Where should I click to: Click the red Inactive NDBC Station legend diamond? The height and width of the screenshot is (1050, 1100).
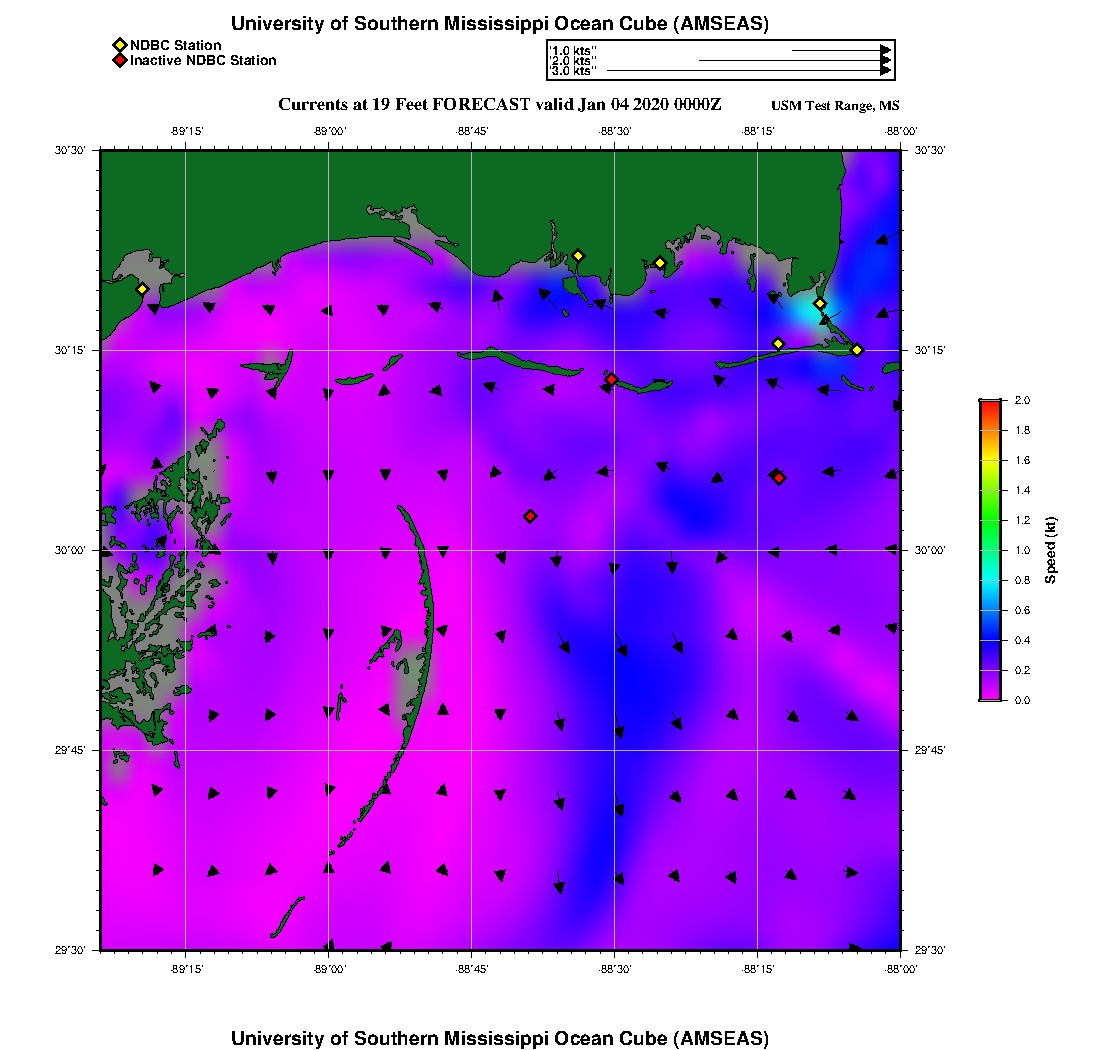point(119,61)
